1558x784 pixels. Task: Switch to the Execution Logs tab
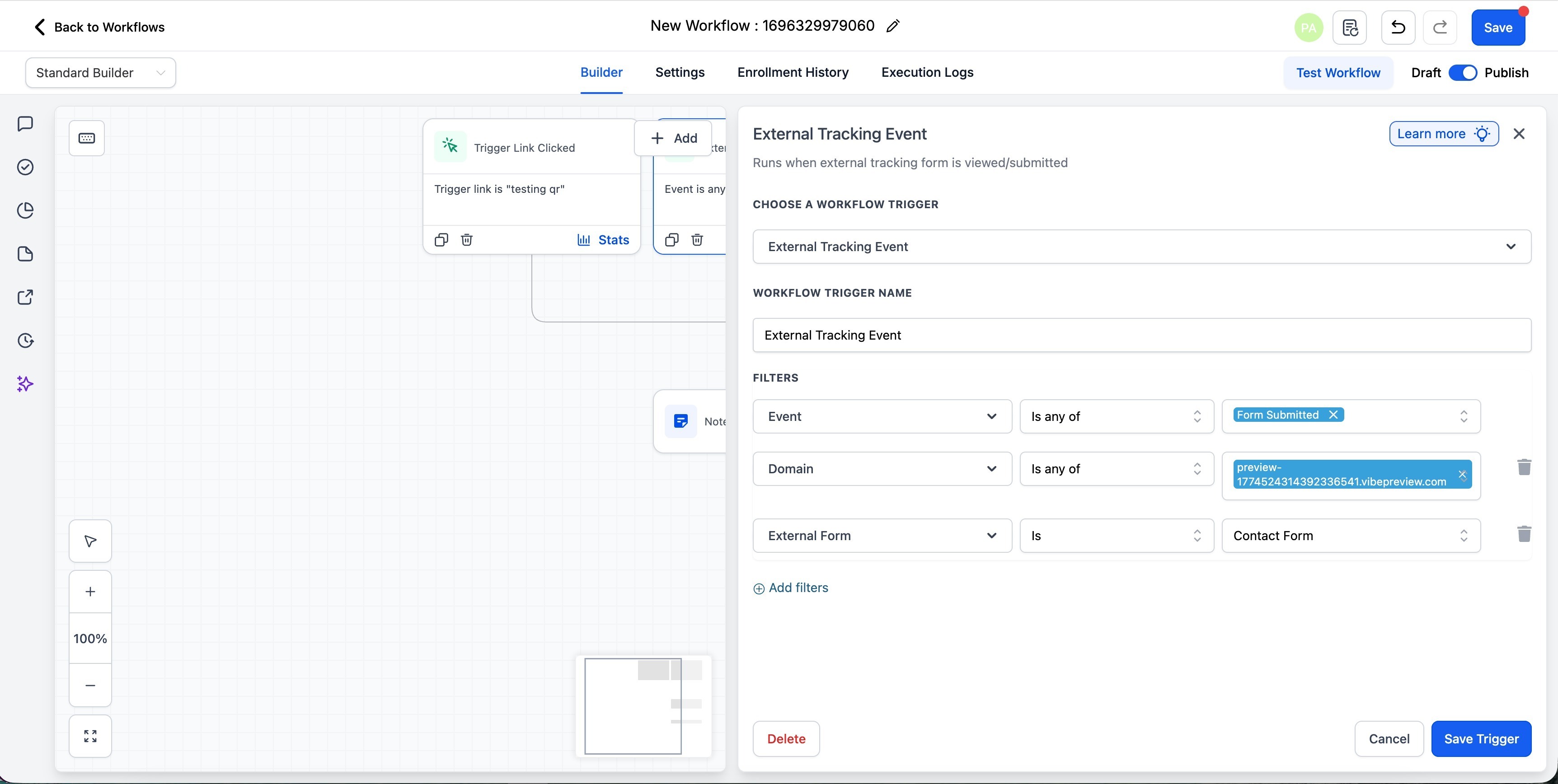tap(927, 73)
